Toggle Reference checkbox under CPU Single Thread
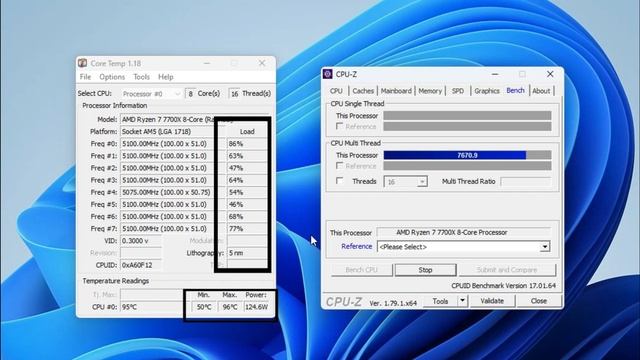The width and height of the screenshot is (640, 360). point(339,127)
